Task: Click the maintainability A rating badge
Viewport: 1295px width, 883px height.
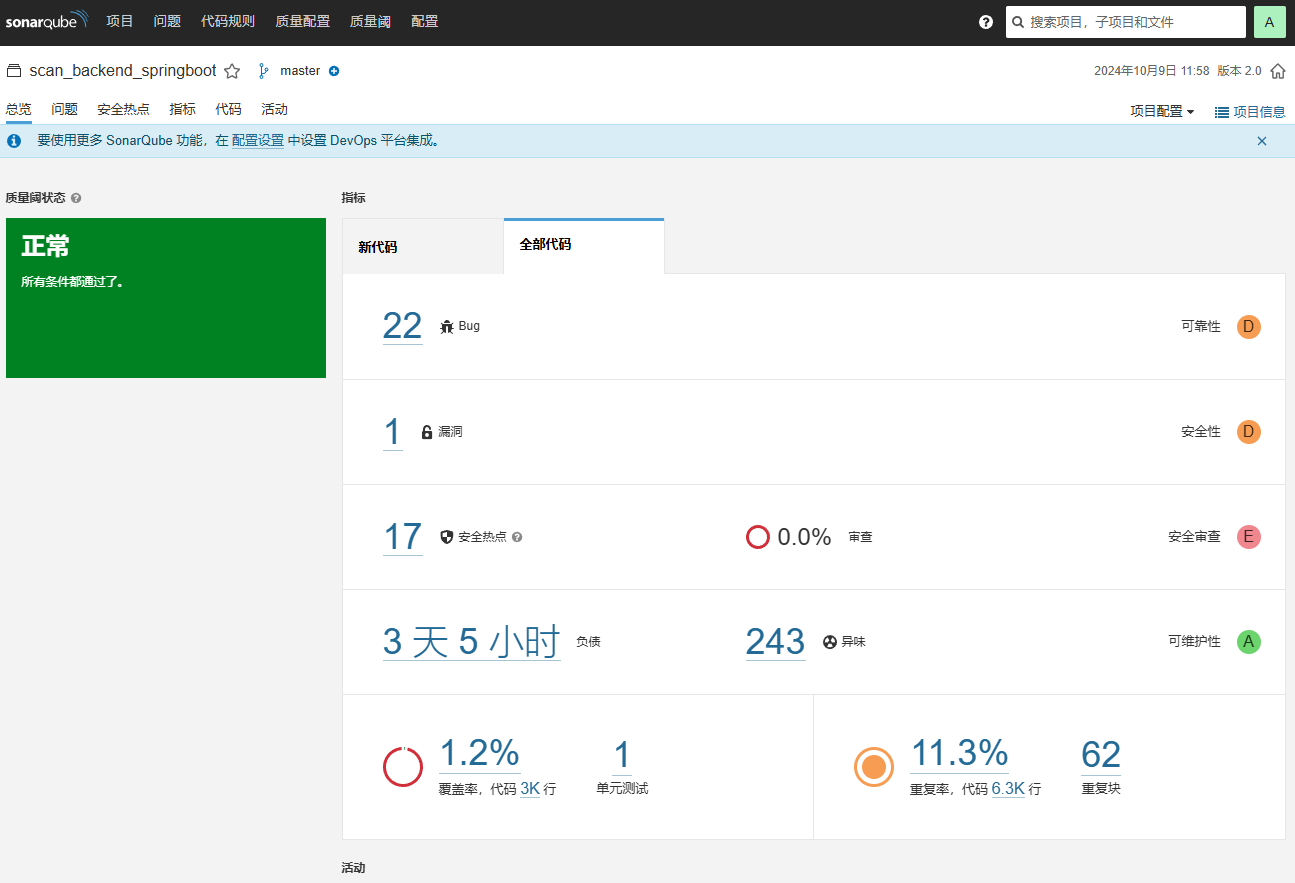Action: coord(1248,642)
